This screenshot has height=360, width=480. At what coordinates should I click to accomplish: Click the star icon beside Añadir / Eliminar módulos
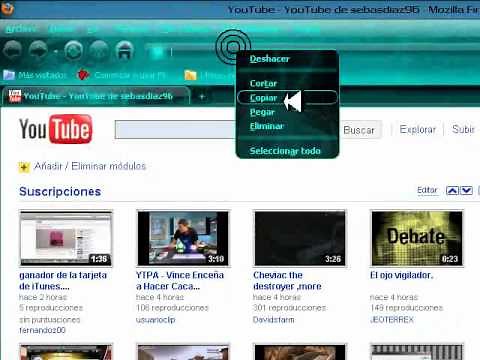tap(24, 167)
